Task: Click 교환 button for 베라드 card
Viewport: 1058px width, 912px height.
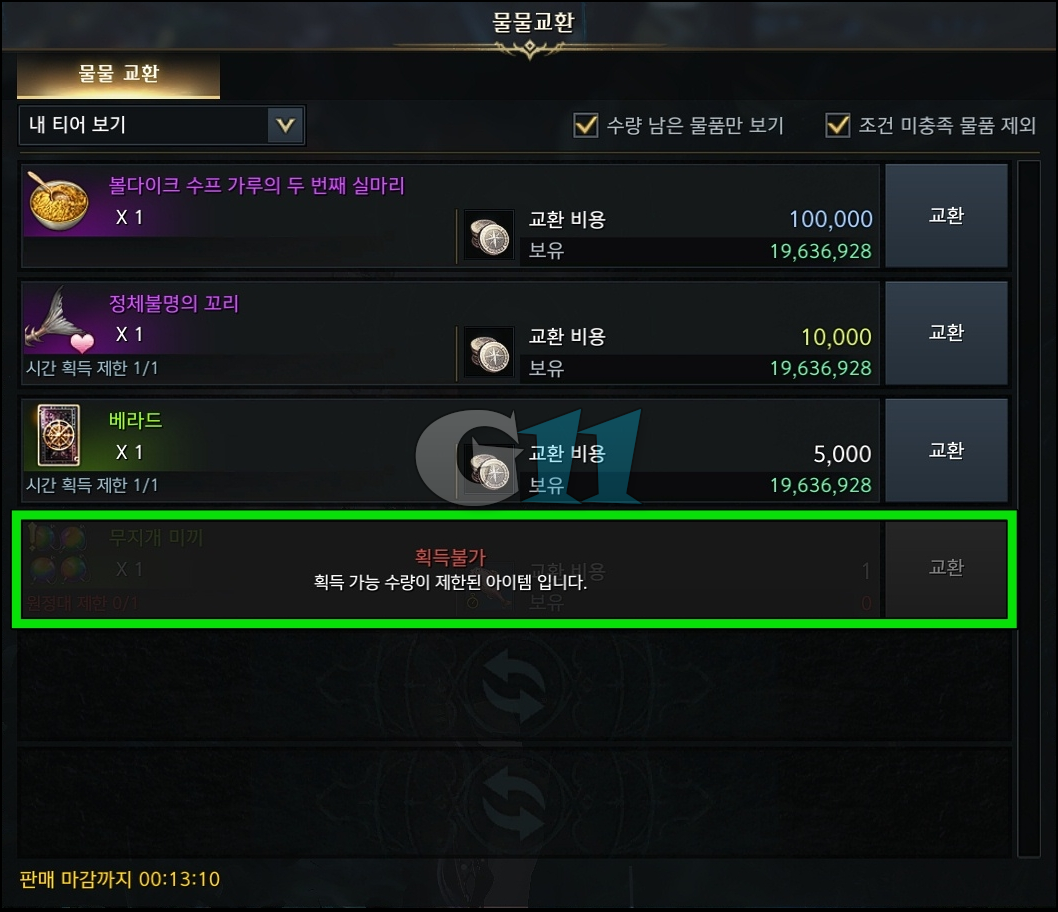Action: tap(946, 450)
